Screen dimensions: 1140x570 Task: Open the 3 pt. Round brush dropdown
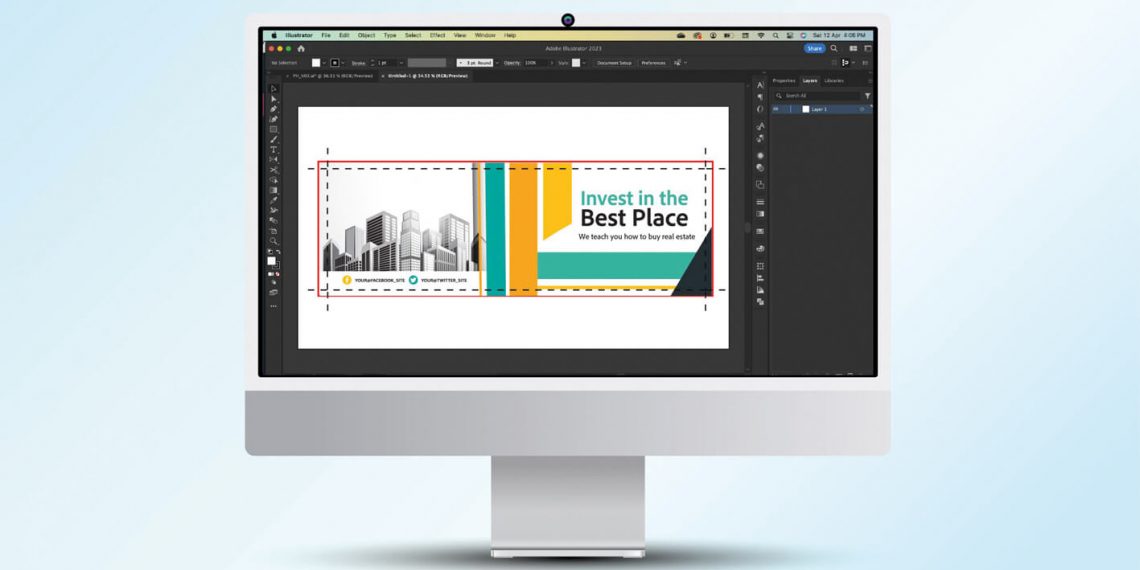pos(497,63)
